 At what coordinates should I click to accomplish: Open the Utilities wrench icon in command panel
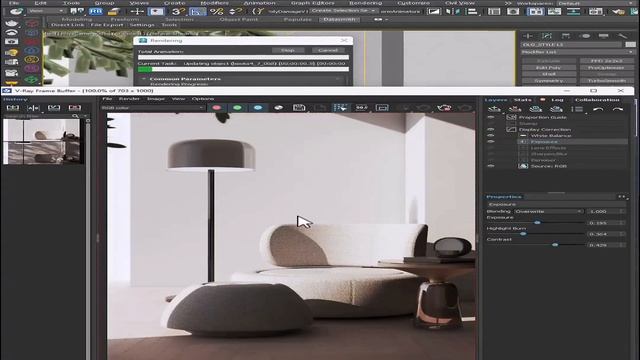[622, 36]
